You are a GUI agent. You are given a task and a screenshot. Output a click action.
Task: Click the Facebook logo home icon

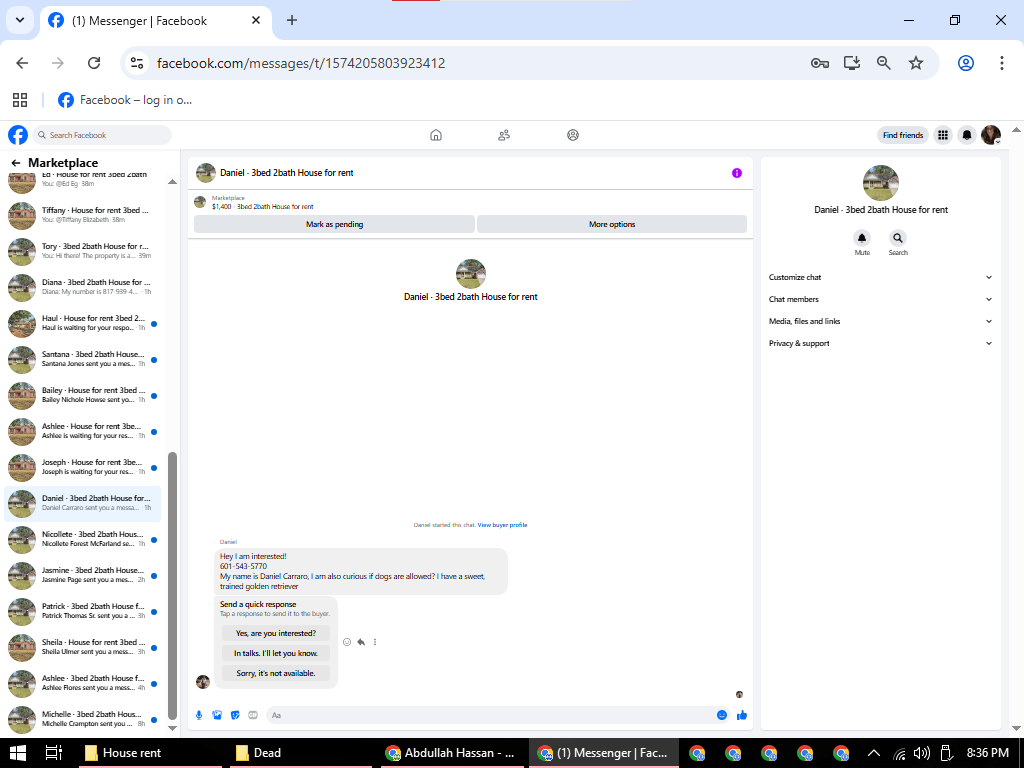pyautogui.click(x=18, y=135)
